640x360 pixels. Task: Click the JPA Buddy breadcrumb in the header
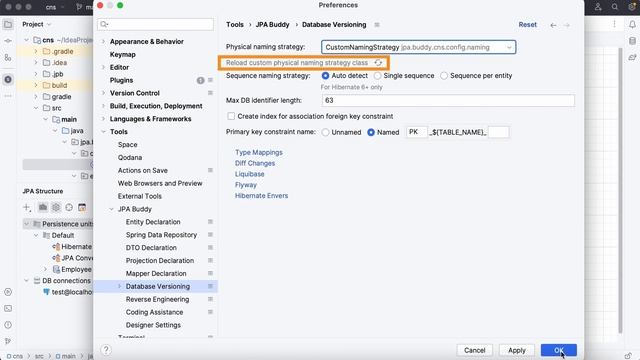coord(272,25)
